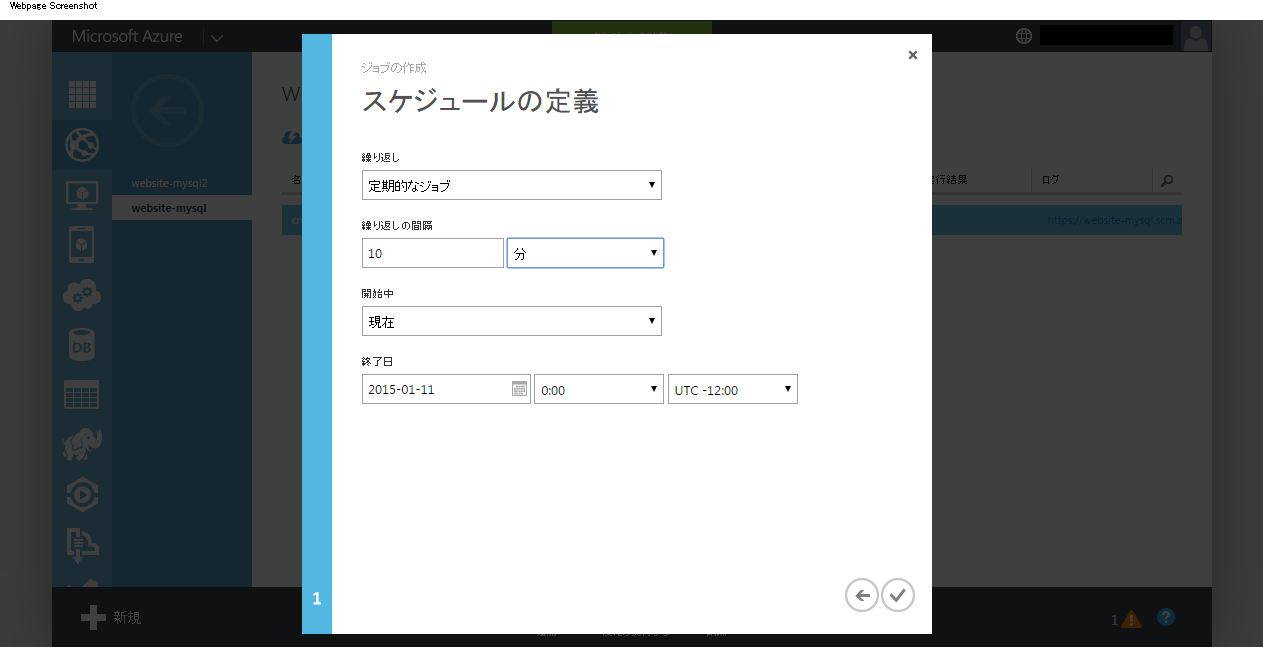Close the job creation dialog

point(912,56)
